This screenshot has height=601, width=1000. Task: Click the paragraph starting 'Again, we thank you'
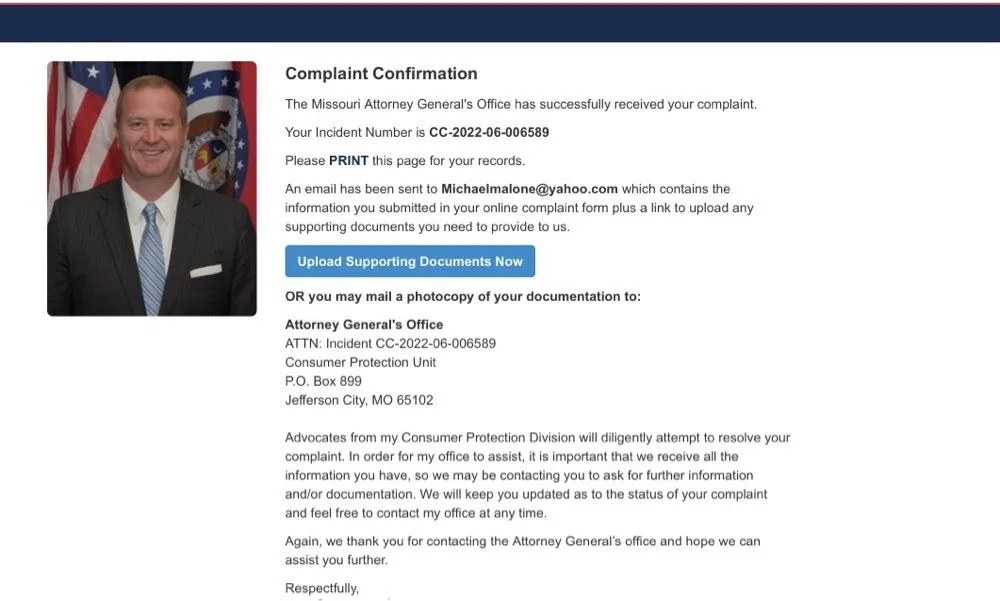[x=522, y=550]
